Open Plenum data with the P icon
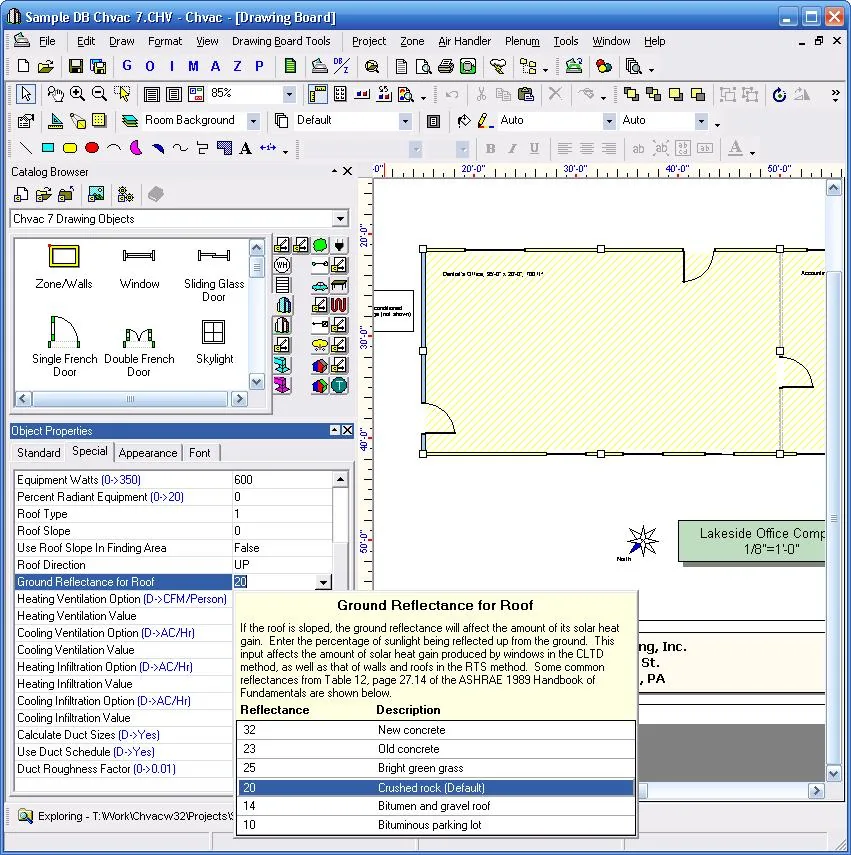 pyautogui.click(x=259, y=66)
